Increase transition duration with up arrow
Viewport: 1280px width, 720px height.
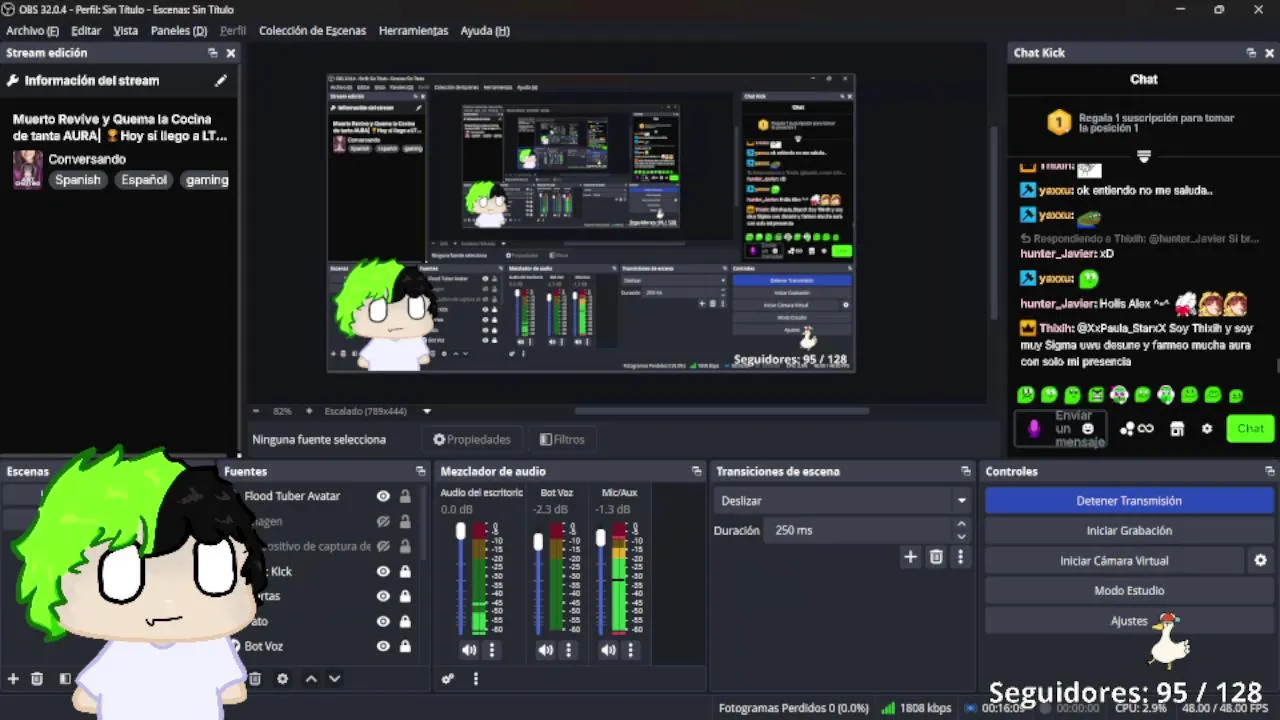tap(961, 524)
